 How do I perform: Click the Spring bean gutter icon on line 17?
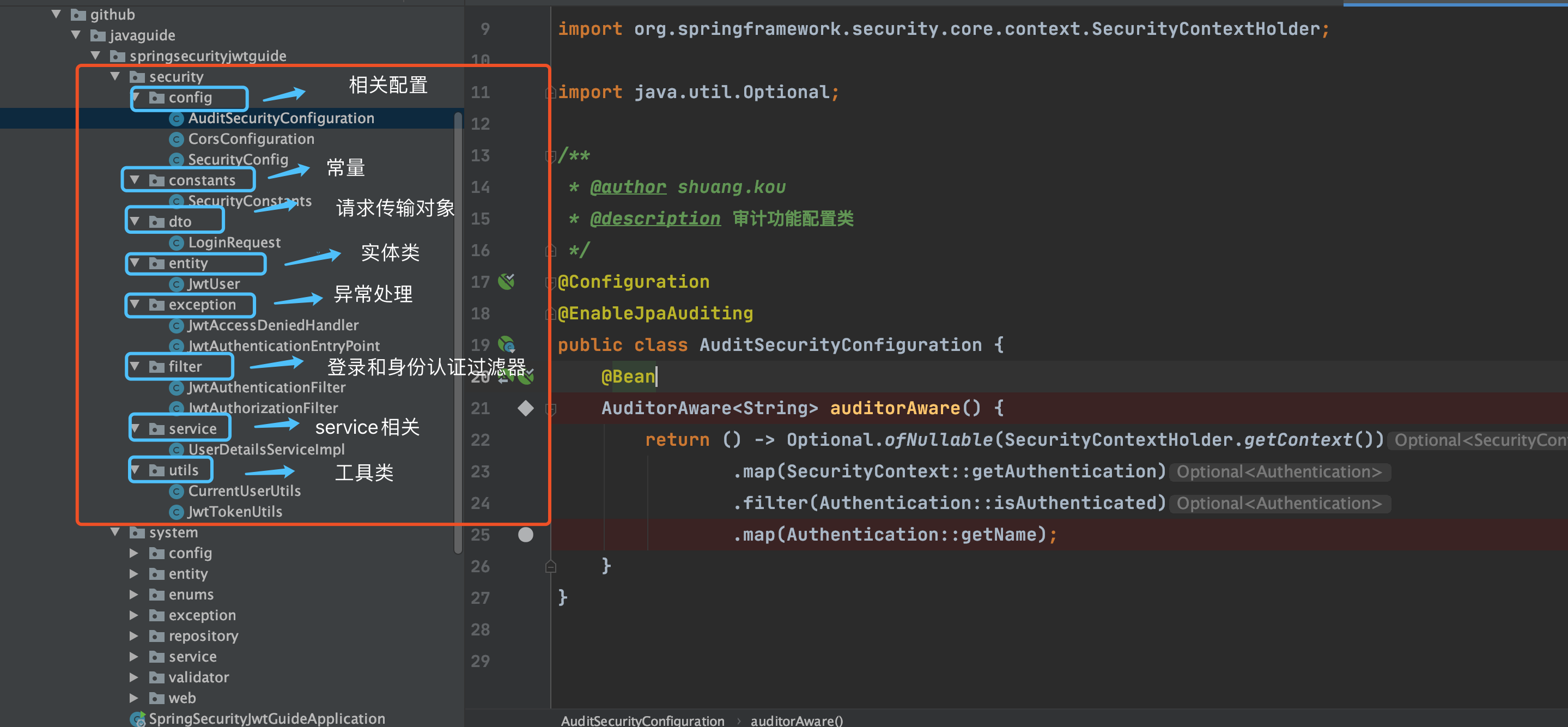pyautogui.click(x=507, y=281)
